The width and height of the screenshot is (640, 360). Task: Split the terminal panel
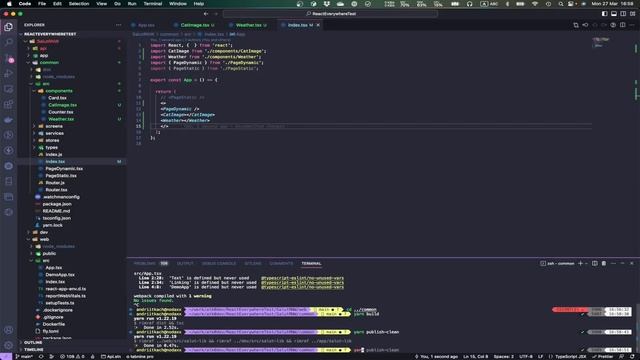[x=595, y=264]
